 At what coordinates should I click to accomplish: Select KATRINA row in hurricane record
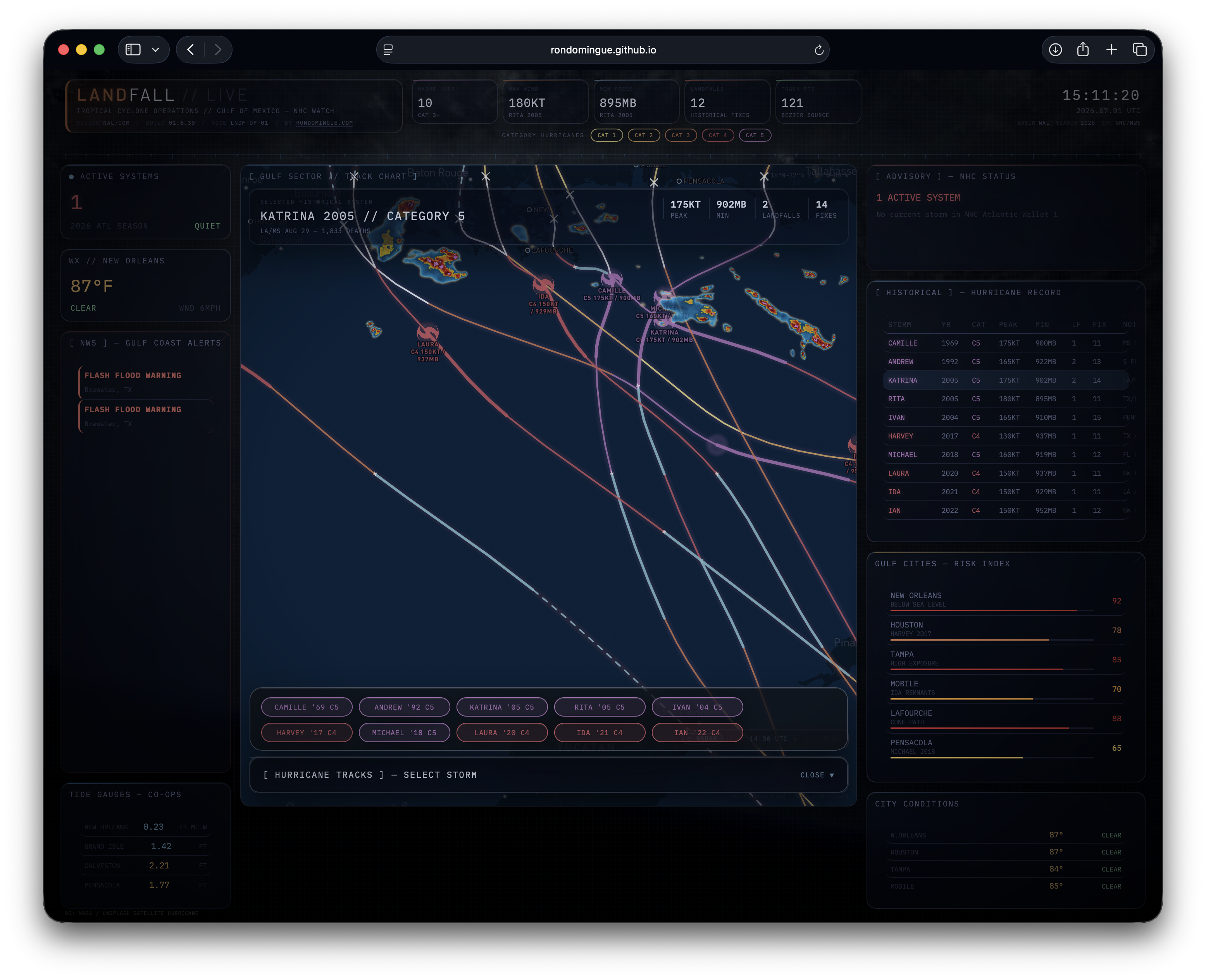(1006, 380)
